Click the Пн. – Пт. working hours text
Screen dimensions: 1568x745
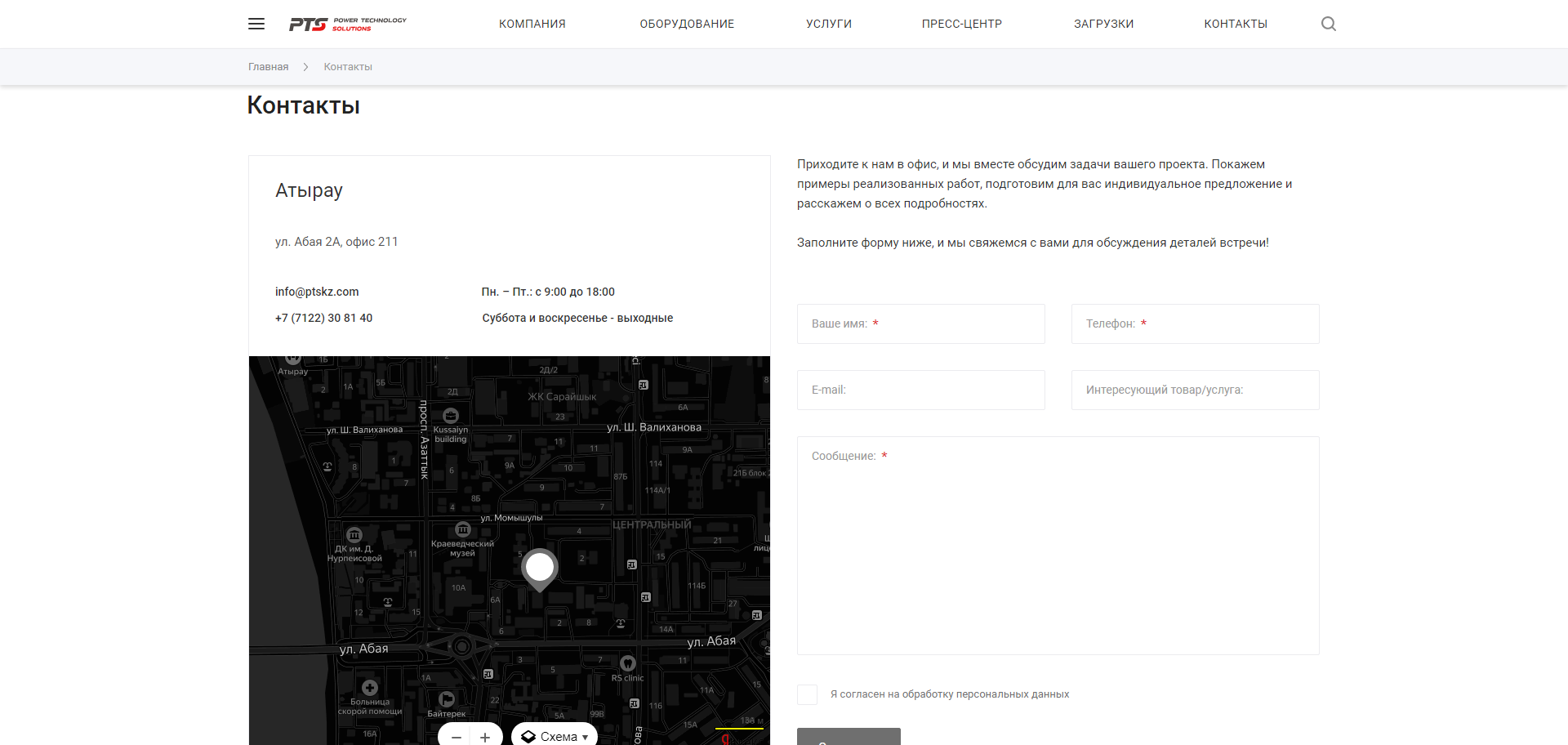[x=548, y=292]
